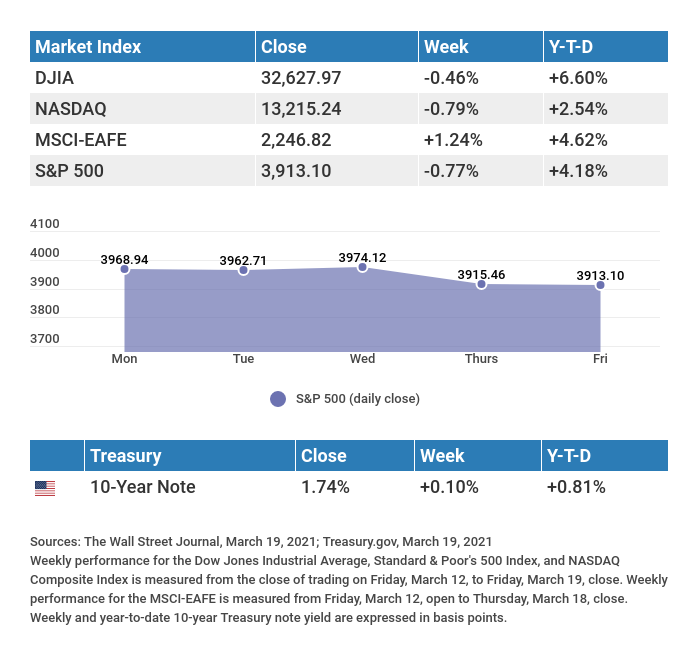Click Thursday's 3915.46 data point
700x658 pixels.
point(481,285)
